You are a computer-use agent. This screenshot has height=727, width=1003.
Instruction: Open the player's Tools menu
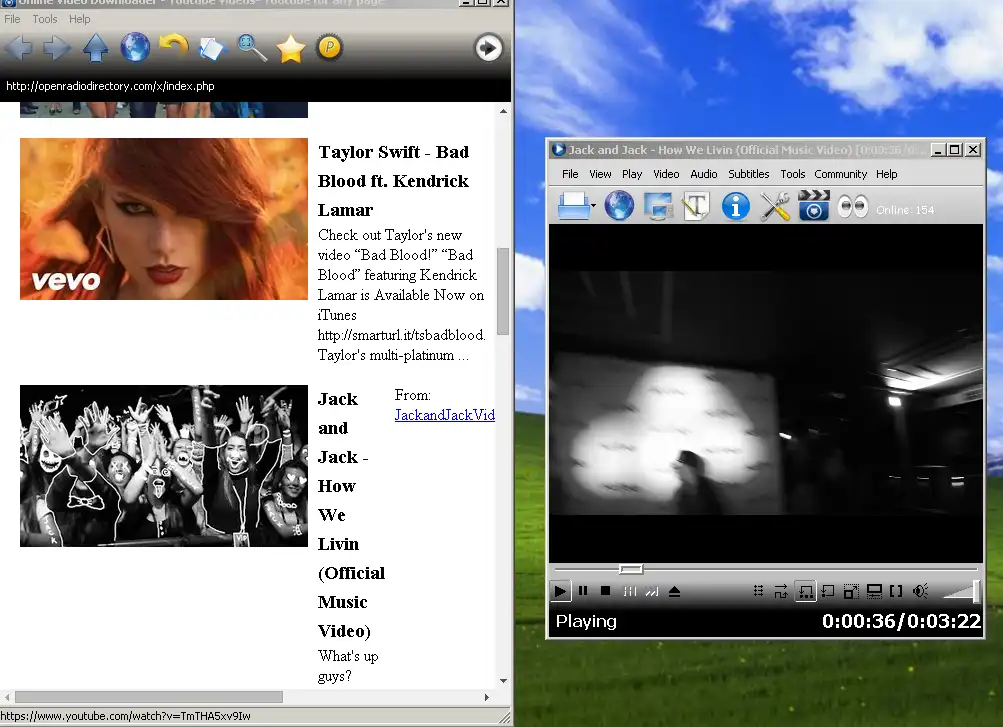(x=793, y=174)
